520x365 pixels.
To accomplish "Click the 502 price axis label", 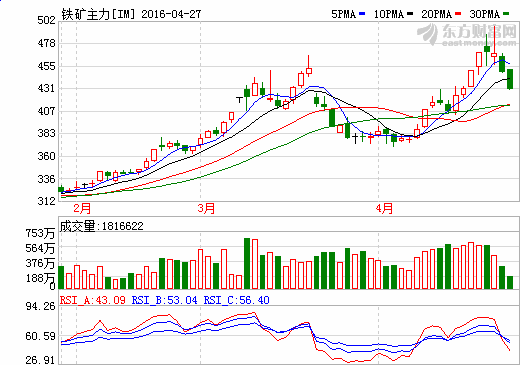I will tap(46, 21).
